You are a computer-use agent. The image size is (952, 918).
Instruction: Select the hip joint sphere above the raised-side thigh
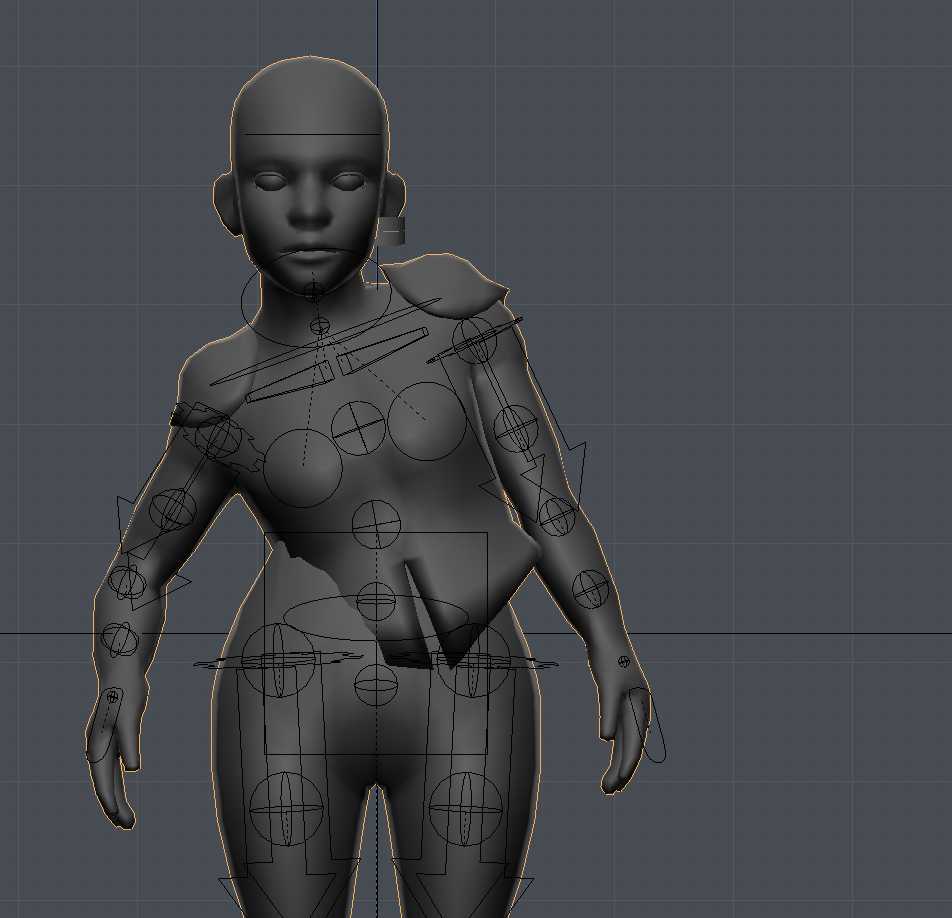(x=474, y=660)
